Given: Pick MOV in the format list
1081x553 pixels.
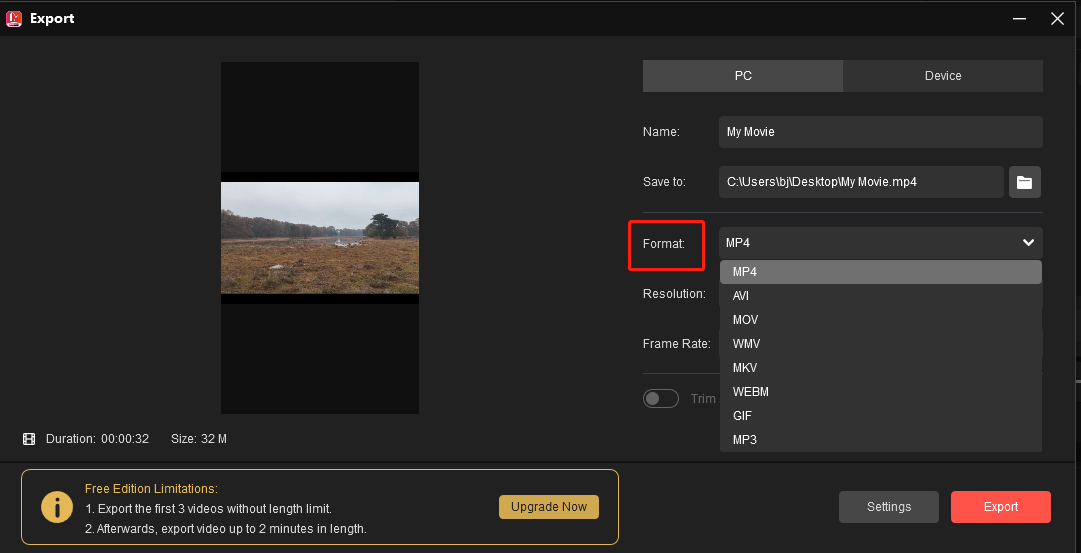Looking at the screenshot, I should (880, 320).
